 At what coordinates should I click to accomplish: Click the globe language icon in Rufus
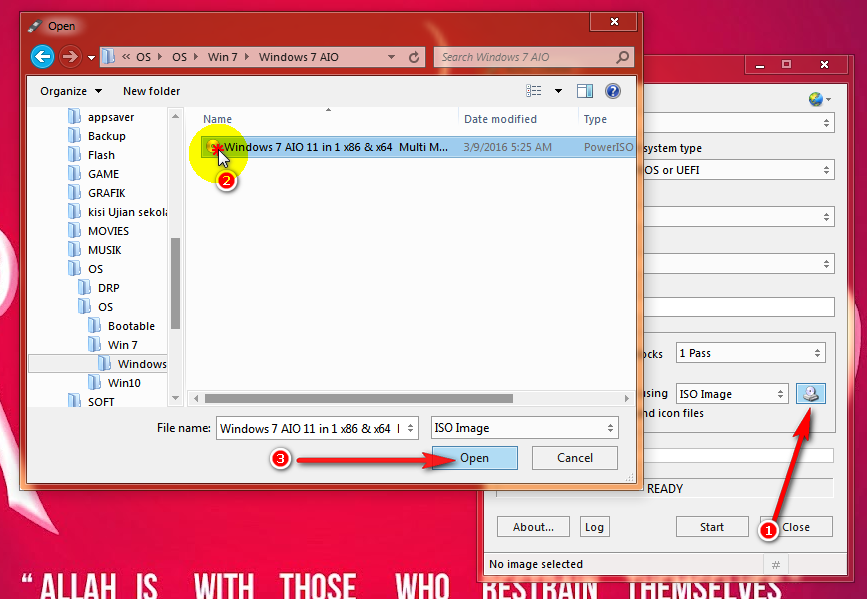pyautogui.click(x=816, y=99)
